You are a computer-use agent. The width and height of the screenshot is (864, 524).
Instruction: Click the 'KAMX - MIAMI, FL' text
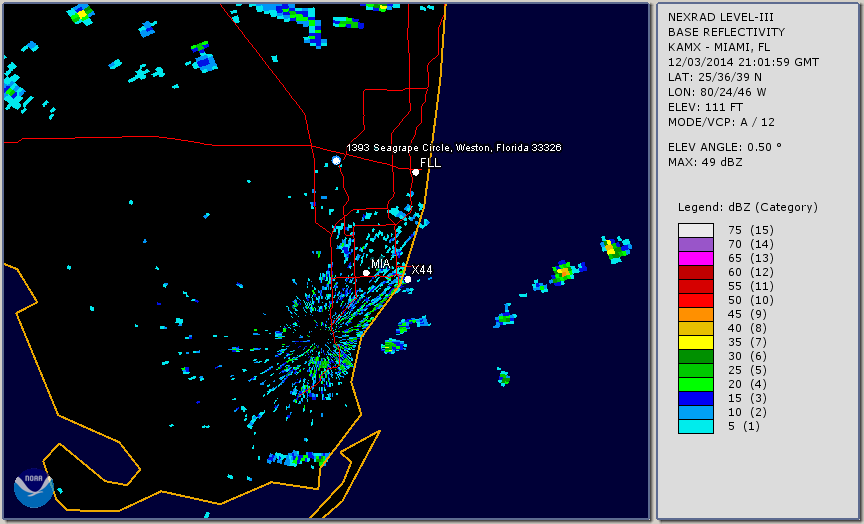tap(719, 47)
